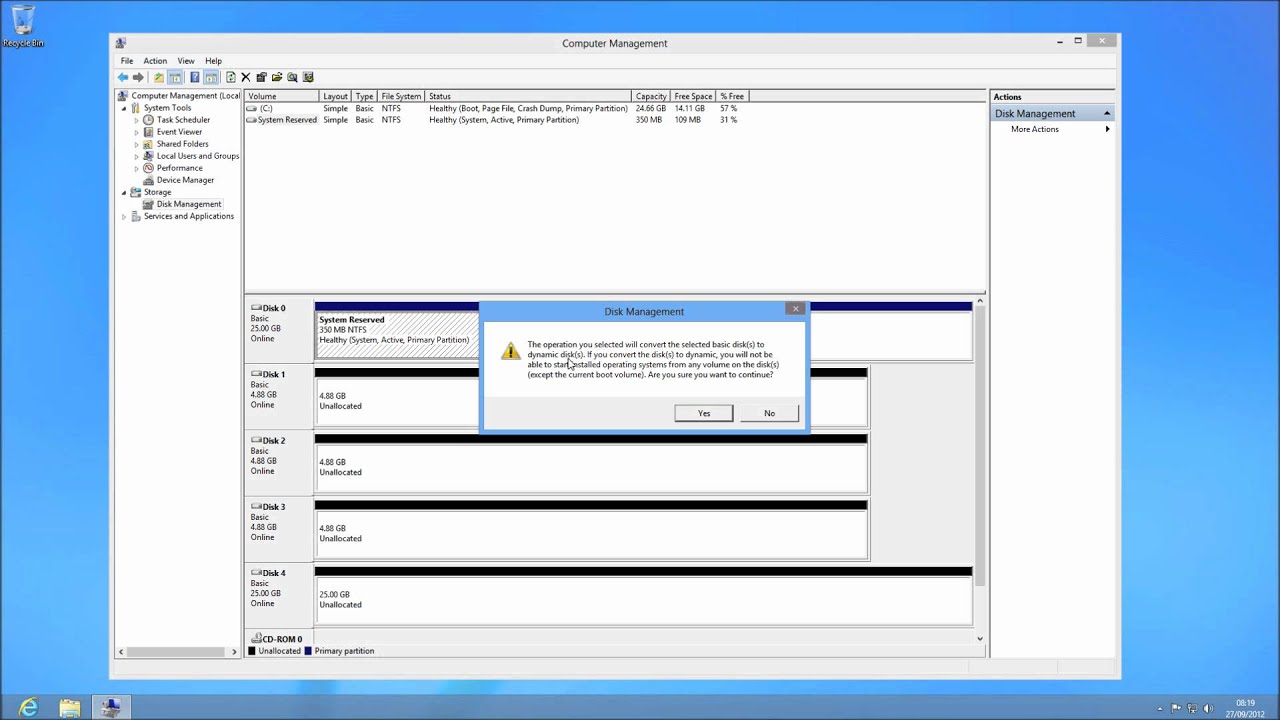The width and height of the screenshot is (1280, 720).
Task: Collapse the Disk Management actions header
Action: 1107,114
